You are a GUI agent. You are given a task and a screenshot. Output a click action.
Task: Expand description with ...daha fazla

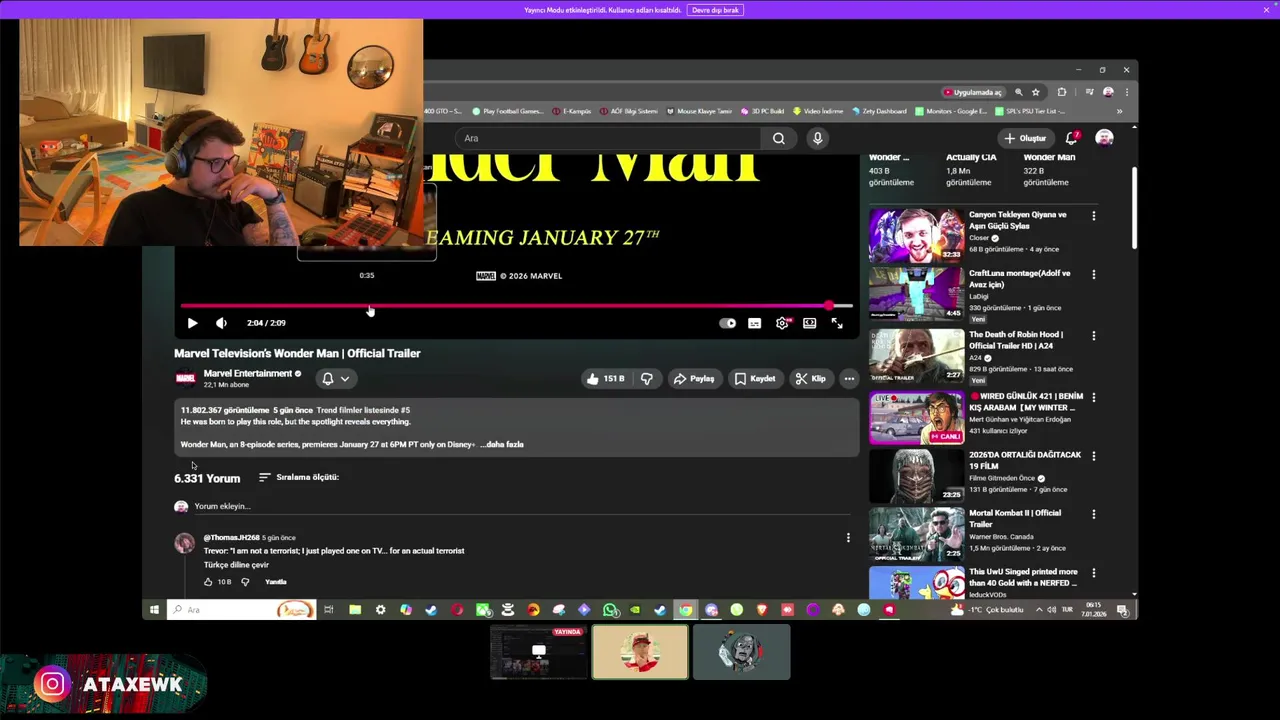pyautogui.click(x=502, y=444)
